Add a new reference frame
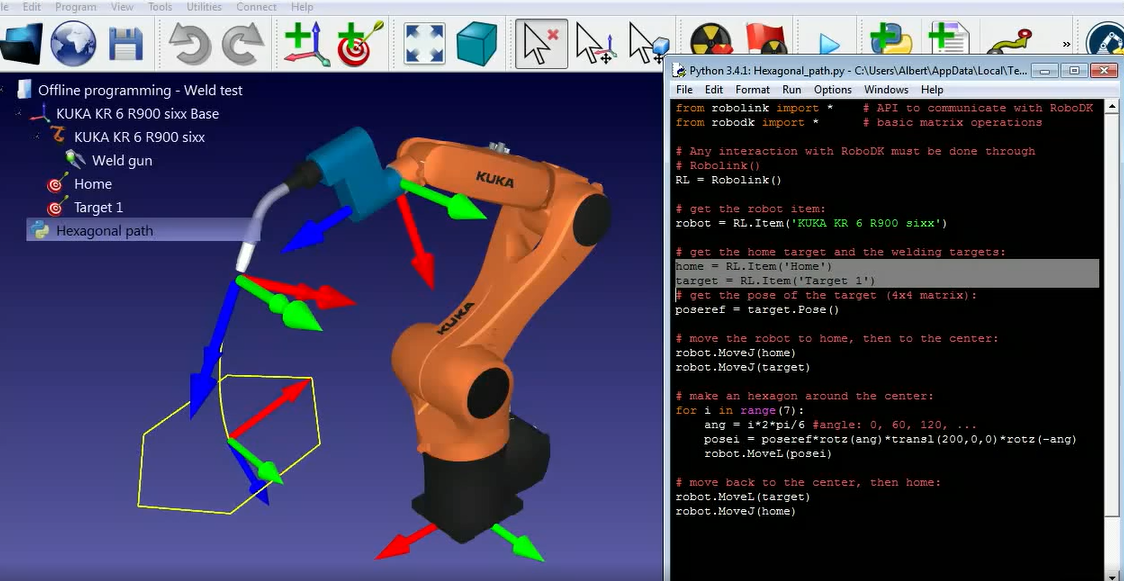1124x581 pixels. coord(305,44)
